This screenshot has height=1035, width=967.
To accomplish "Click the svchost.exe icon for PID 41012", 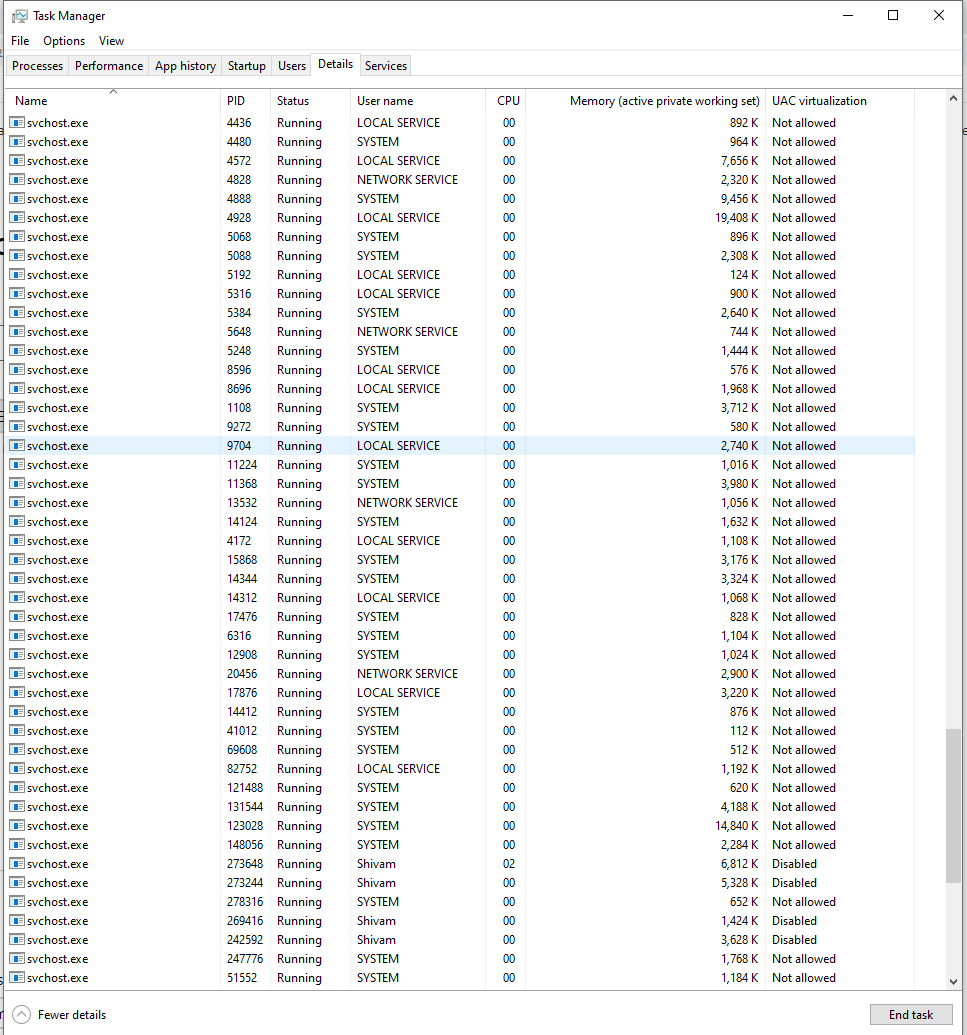I will coord(17,731).
